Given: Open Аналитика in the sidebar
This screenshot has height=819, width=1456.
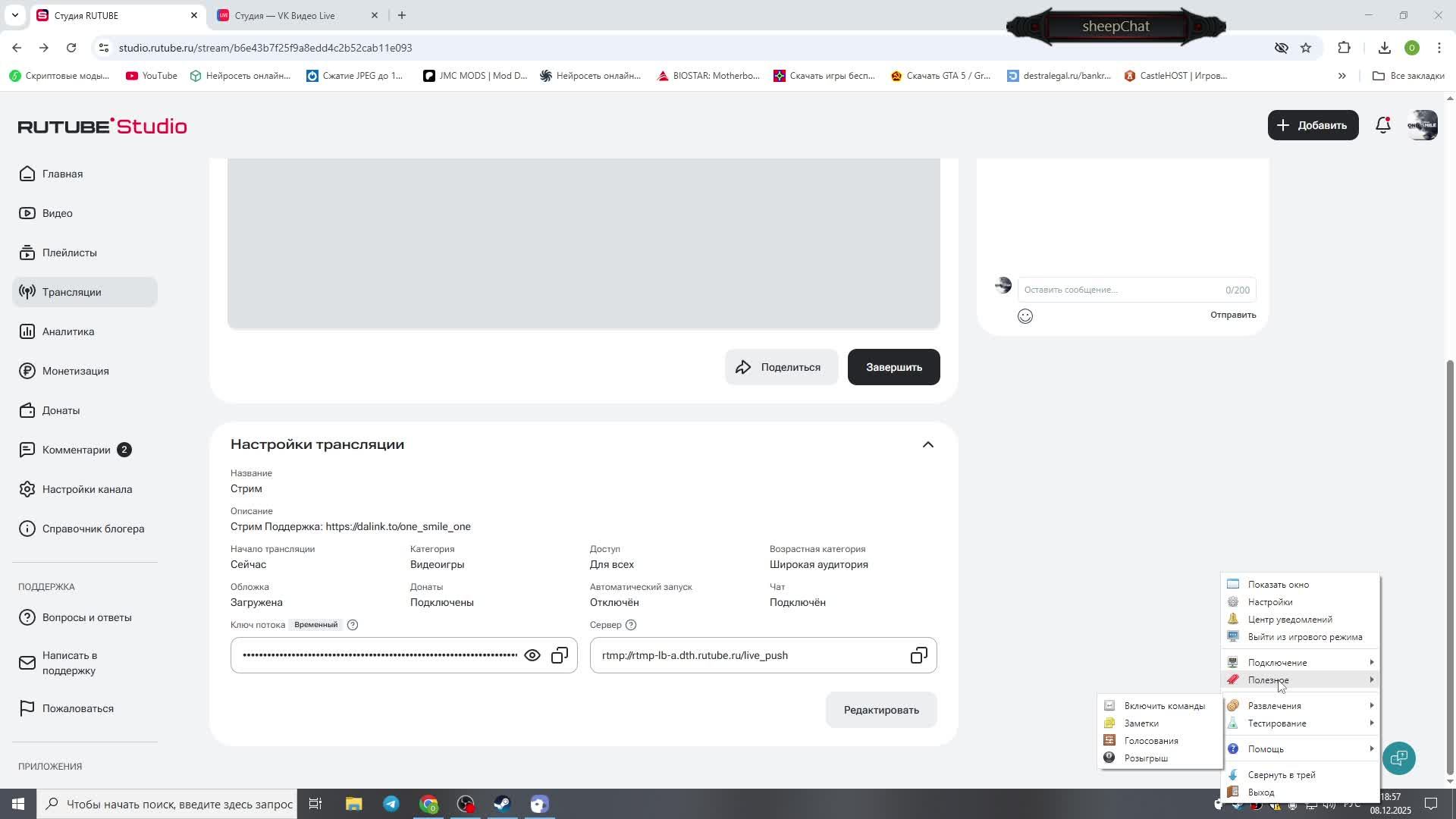Looking at the screenshot, I should pyautogui.click(x=68, y=331).
